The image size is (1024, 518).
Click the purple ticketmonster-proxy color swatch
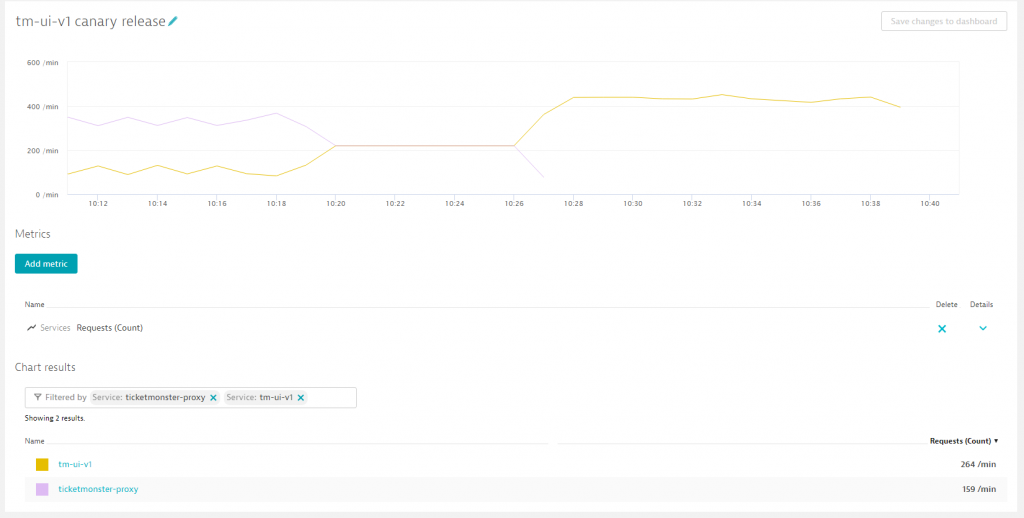[42, 489]
